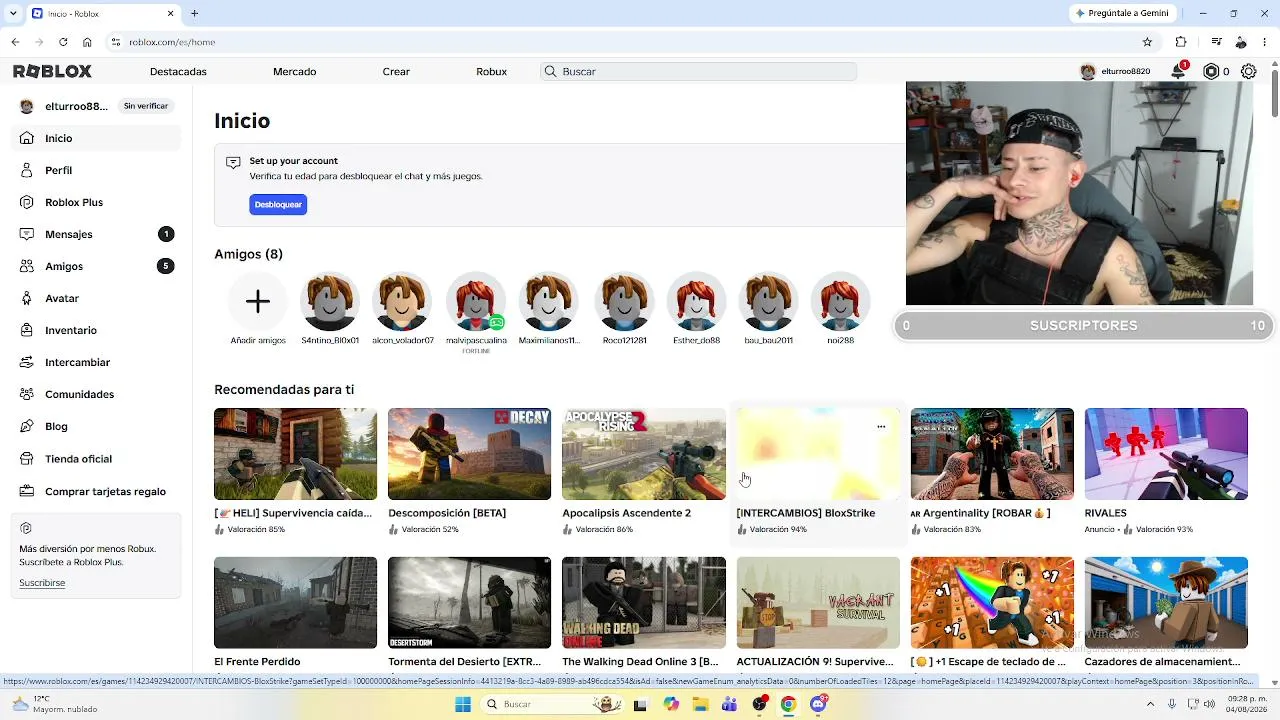Add friends with the plus icon
1280x720 pixels.
coord(258,301)
